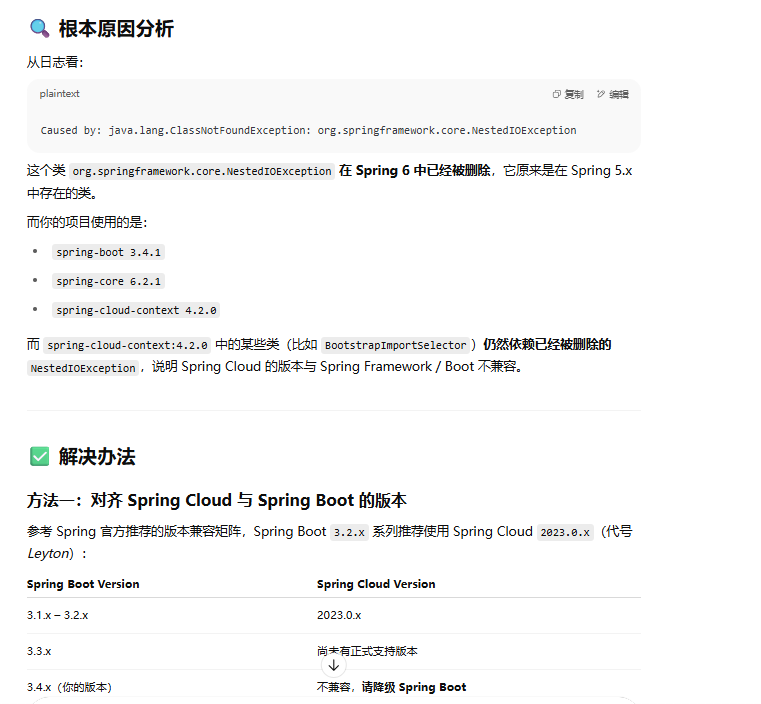Click the inline spring-cloud-context:4.2.0 code
This screenshot has height=704, width=761.
click(x=127, y=345)
